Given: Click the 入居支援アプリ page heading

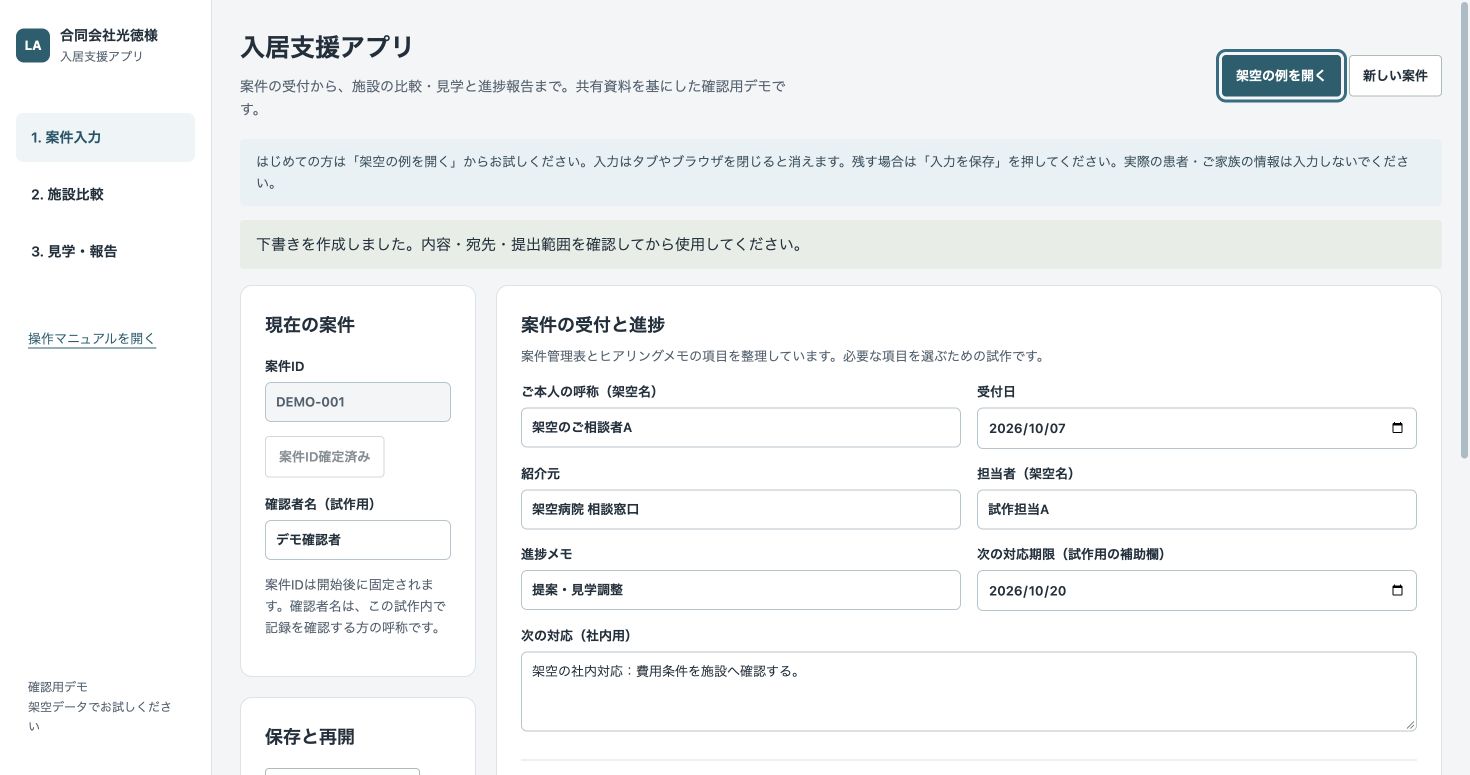Looking at the screenshot, I should pos(327,47).
